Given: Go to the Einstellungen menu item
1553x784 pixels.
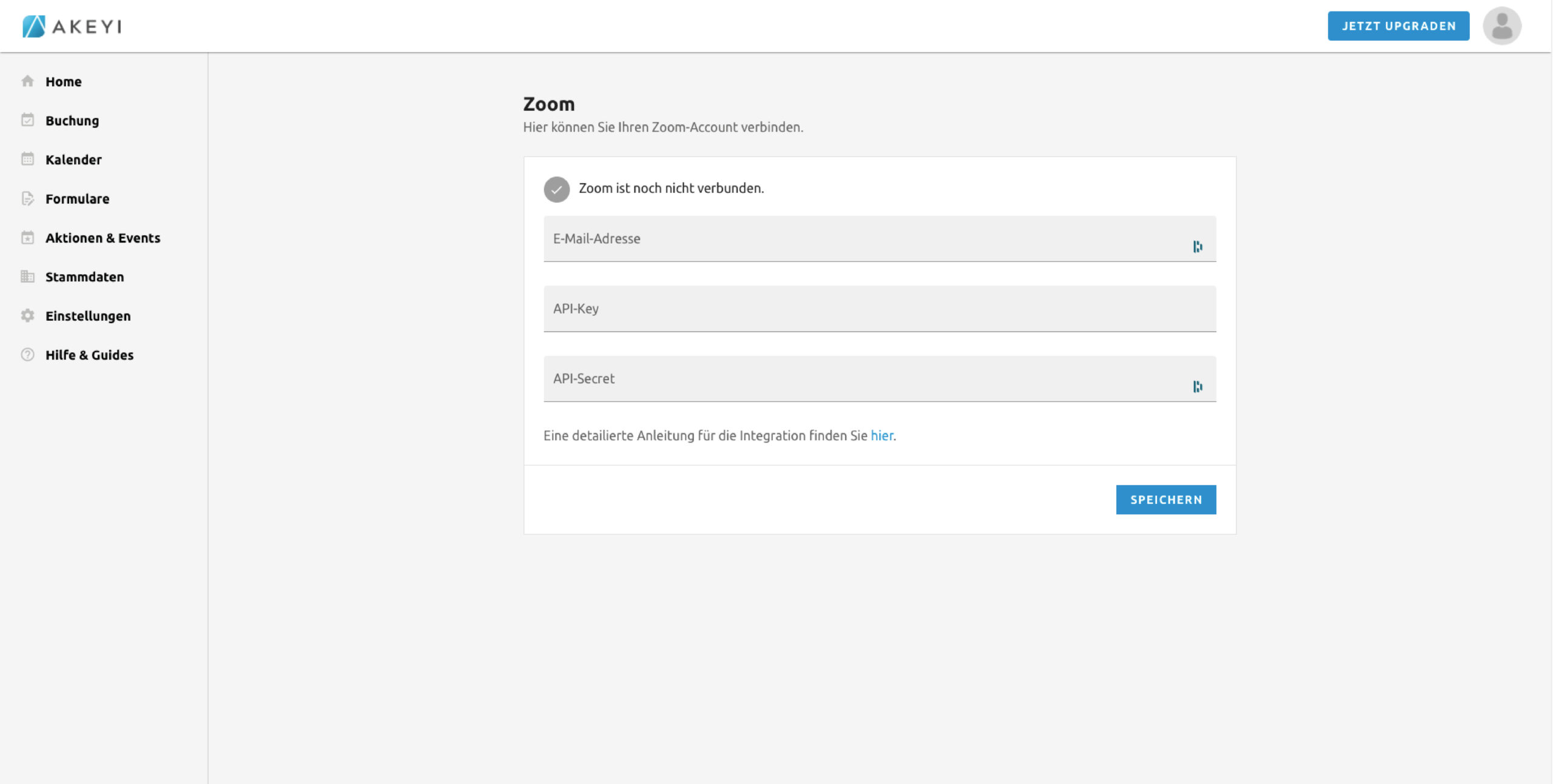Looking at the screenshot, I should tap(88, 316).
